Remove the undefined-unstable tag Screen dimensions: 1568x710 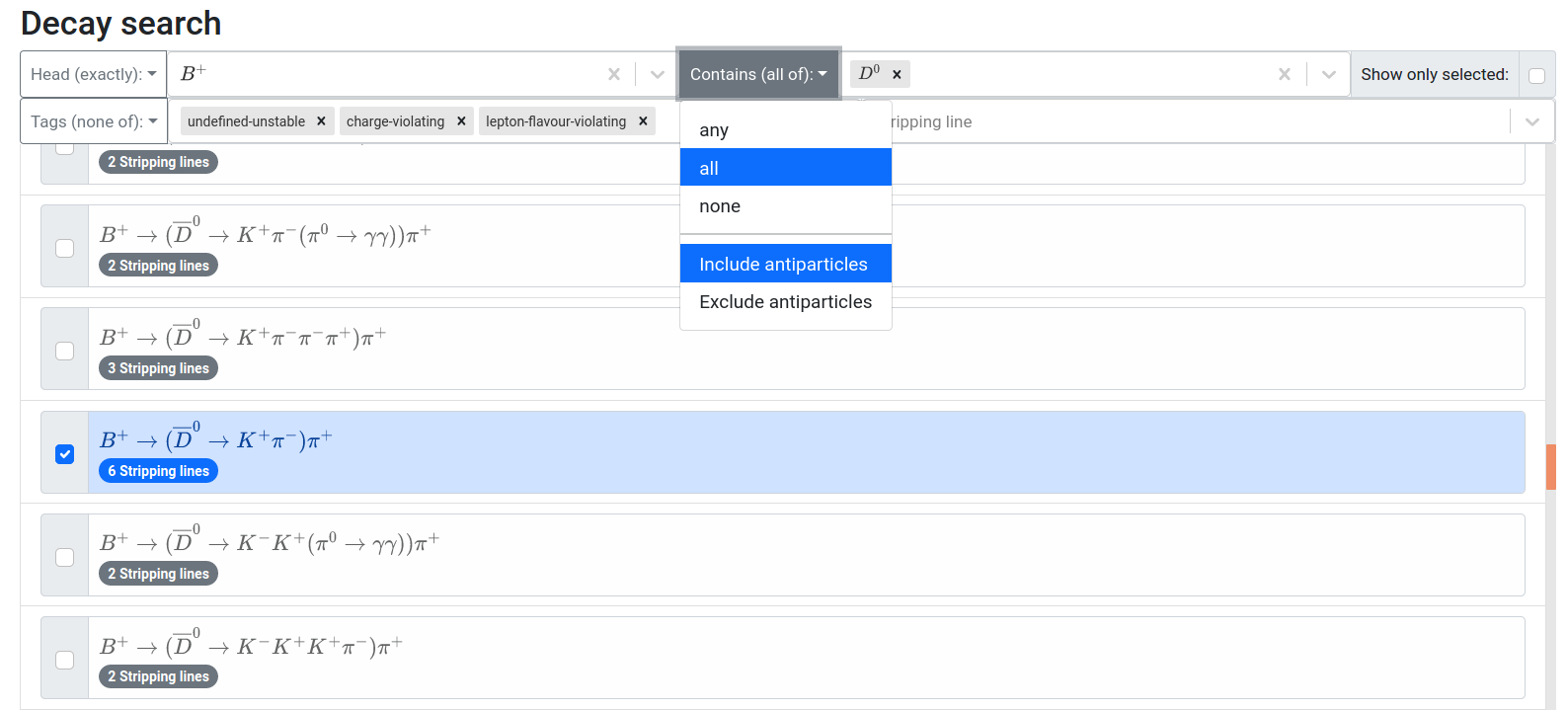click(321, 121)
